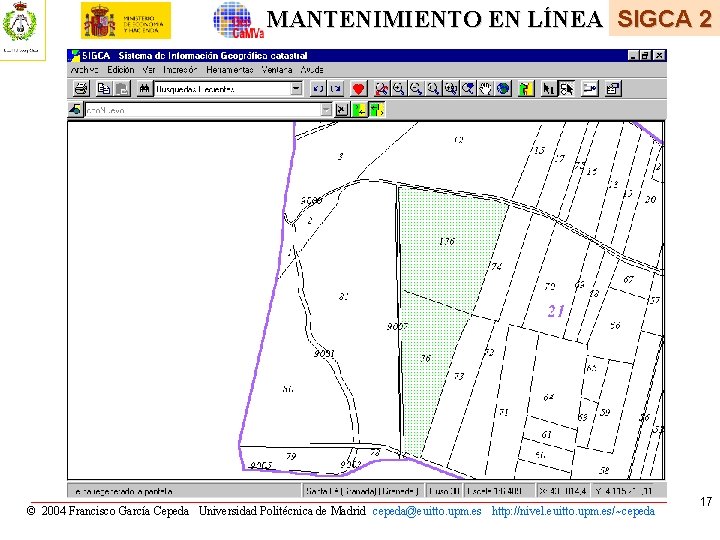Click parcel number 64 on map

[x=549, y=397]
